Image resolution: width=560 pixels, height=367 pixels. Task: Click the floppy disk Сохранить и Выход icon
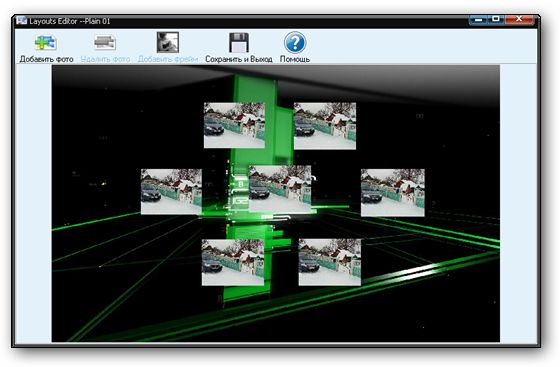[x=239, y=42]
